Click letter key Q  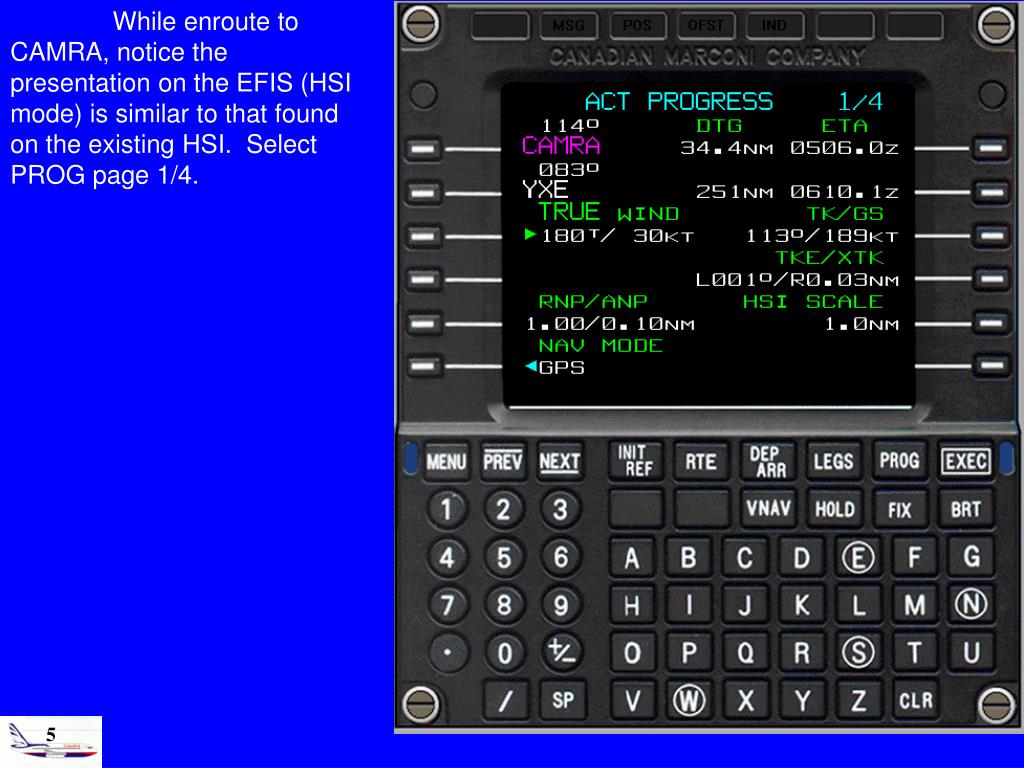(744, 653)
